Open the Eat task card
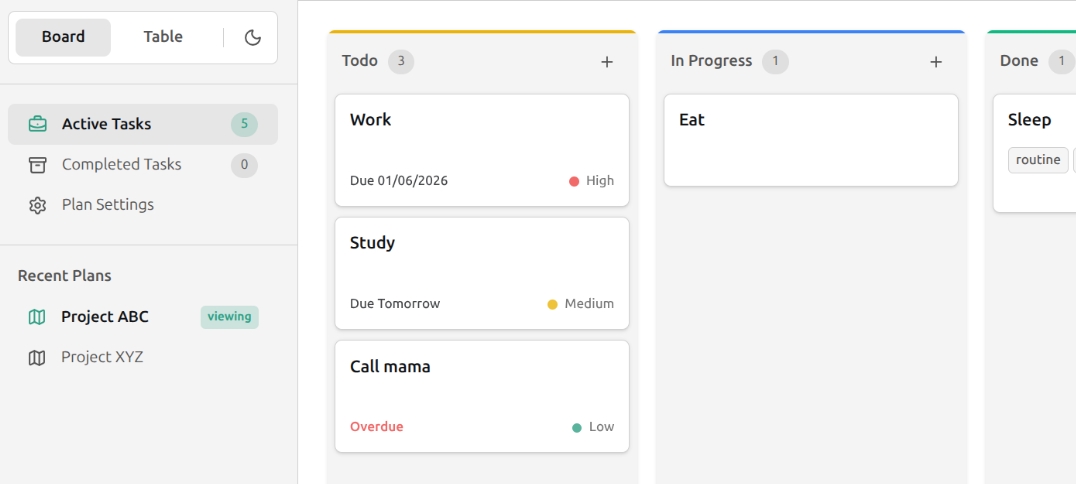 click(x=811, y=140)
